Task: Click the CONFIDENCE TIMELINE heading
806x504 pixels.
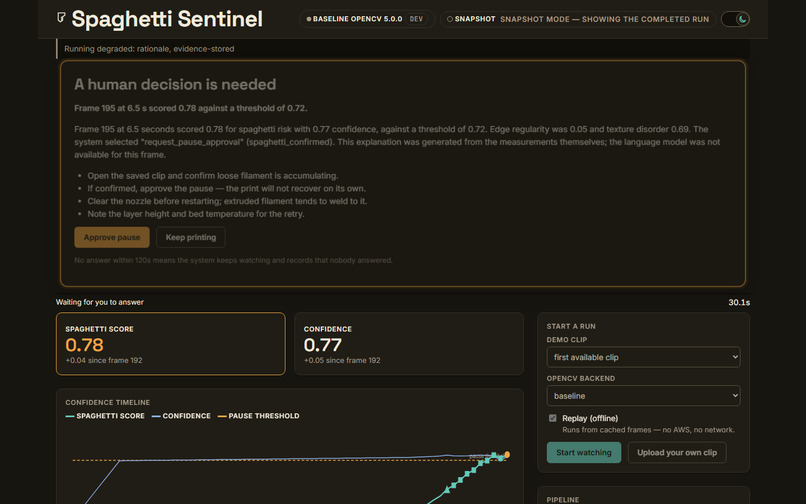Action: 107,402
